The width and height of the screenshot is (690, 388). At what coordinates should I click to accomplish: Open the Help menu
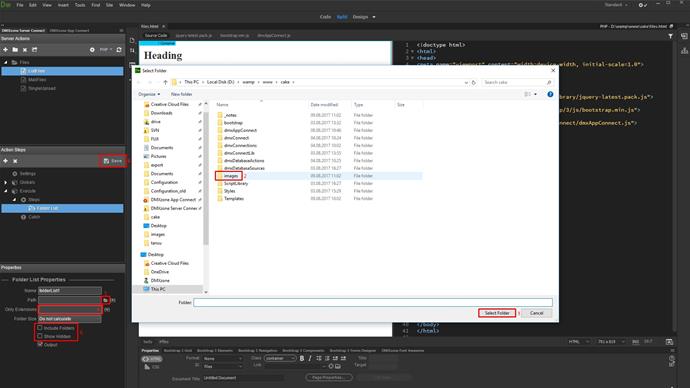146,5
